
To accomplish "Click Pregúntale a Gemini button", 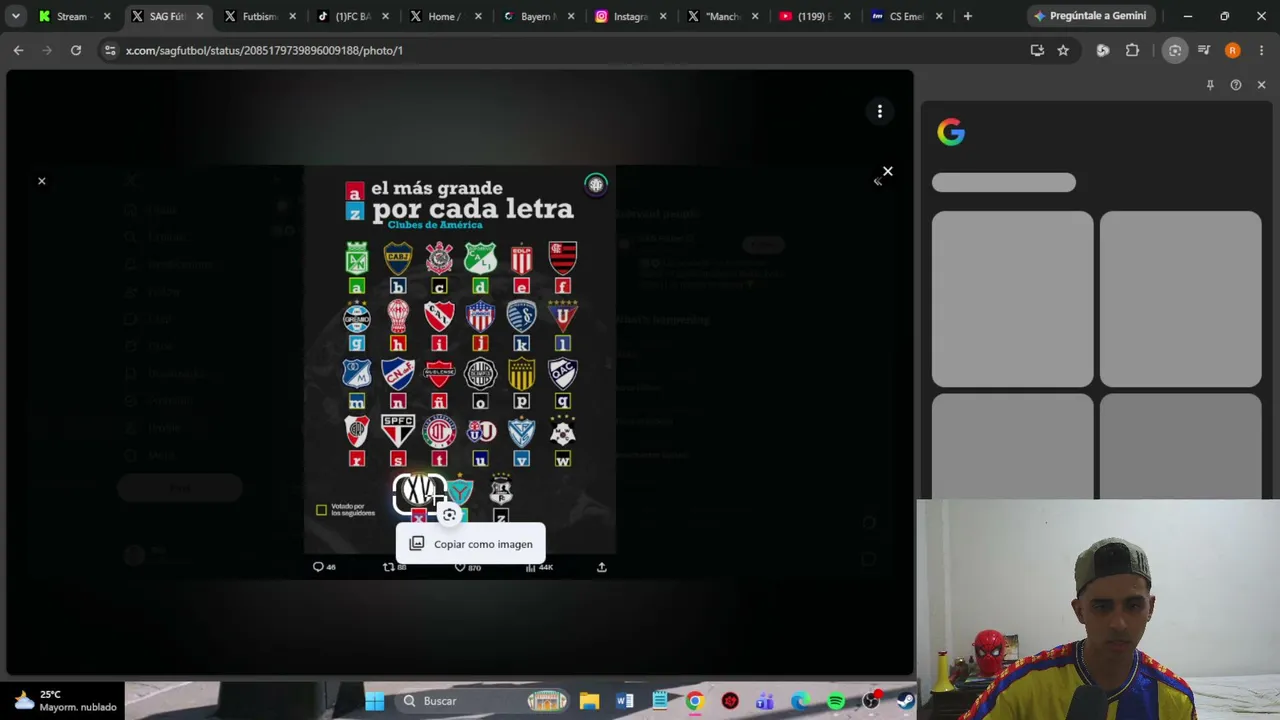I will [x=1090, y=16].
